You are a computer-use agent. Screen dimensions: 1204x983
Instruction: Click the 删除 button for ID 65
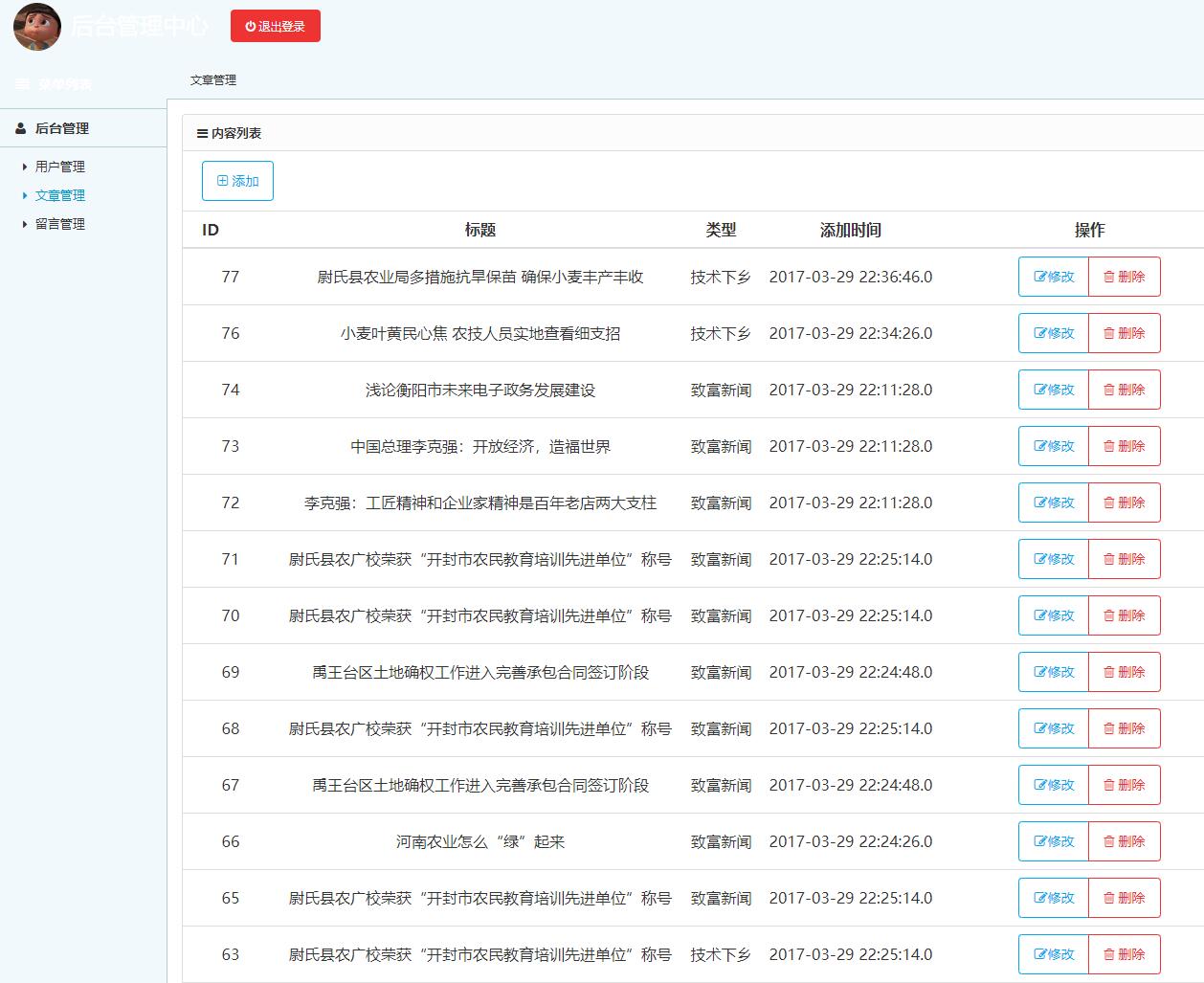1125,898
